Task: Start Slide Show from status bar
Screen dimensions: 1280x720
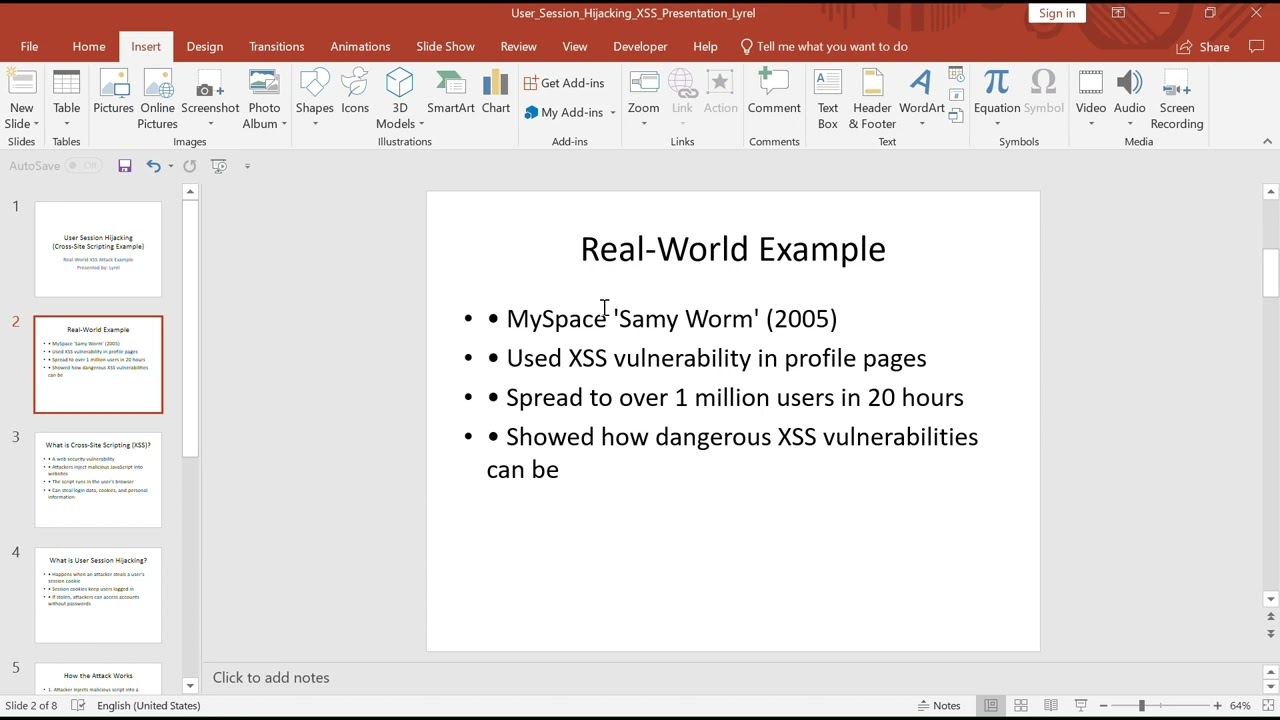Action: point(1081,706)
